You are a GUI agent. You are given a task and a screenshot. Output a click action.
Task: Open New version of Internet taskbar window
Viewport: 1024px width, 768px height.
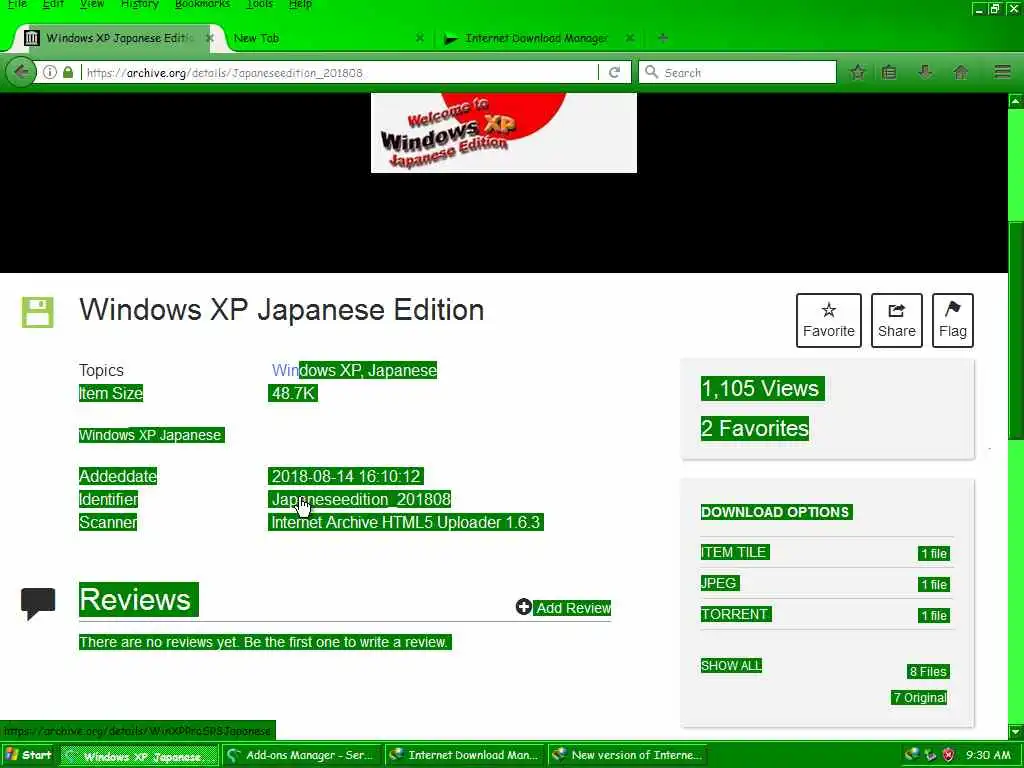[x=628, y=755]
